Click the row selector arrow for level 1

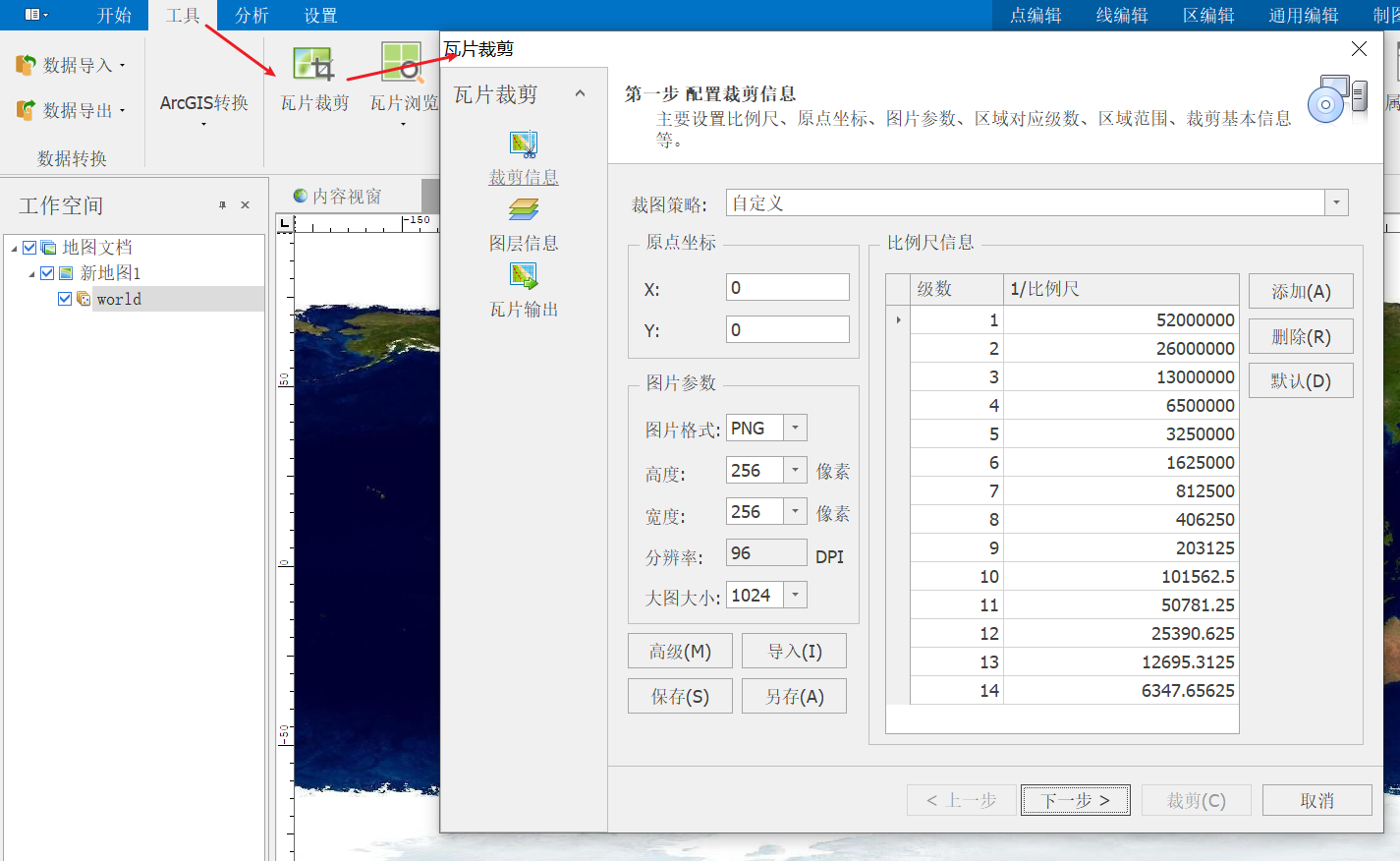point(898,319)
